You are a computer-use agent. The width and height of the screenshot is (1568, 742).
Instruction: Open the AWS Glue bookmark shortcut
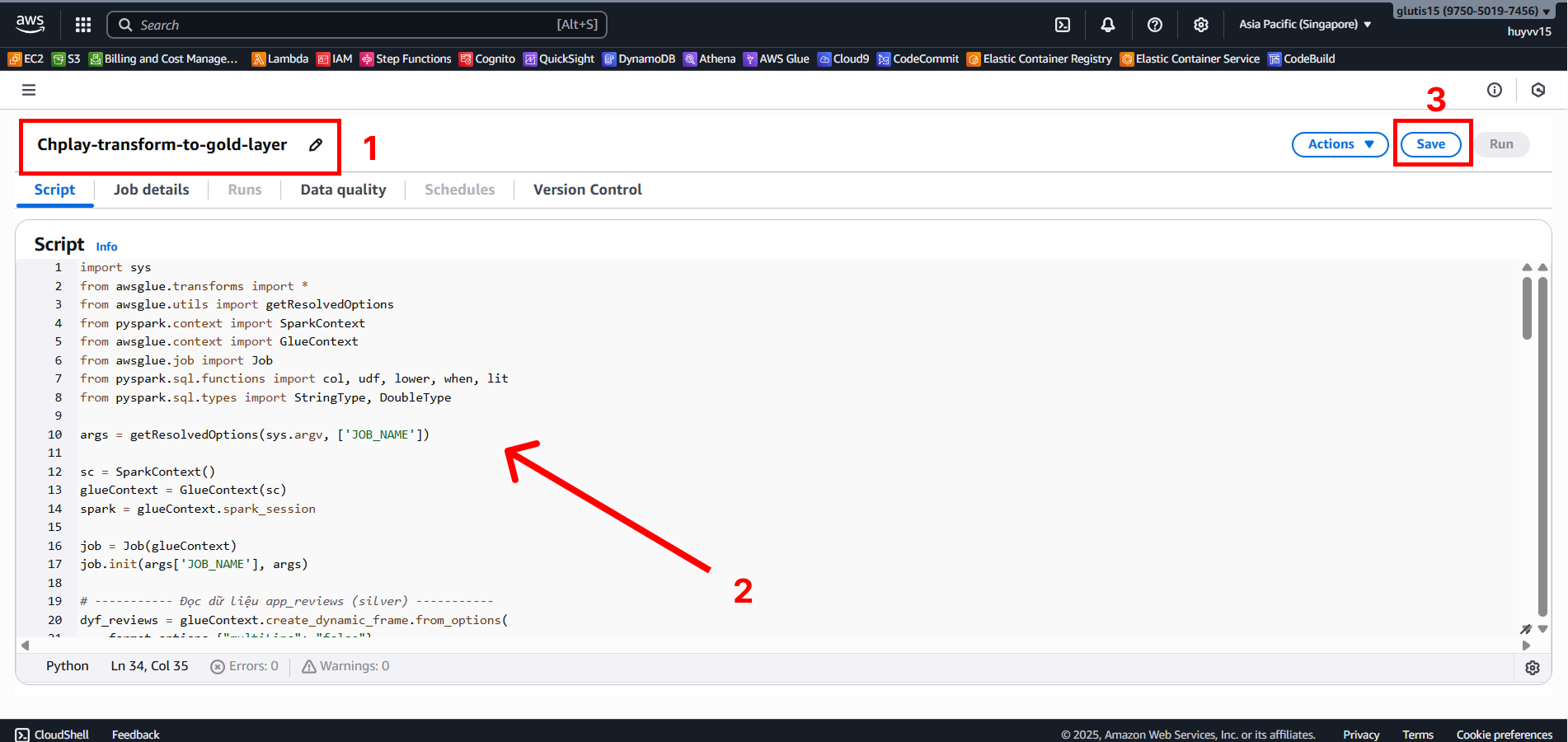coord(777,59)
